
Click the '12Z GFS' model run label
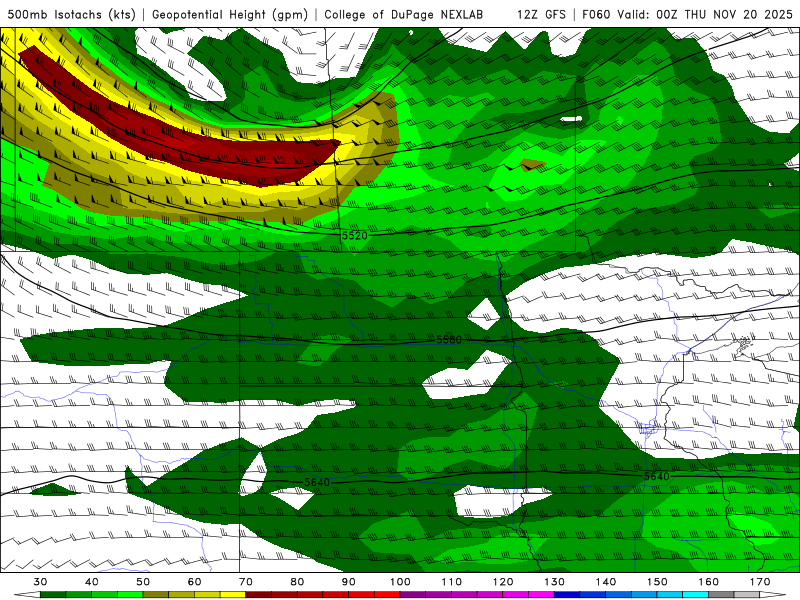coord(541,14)
